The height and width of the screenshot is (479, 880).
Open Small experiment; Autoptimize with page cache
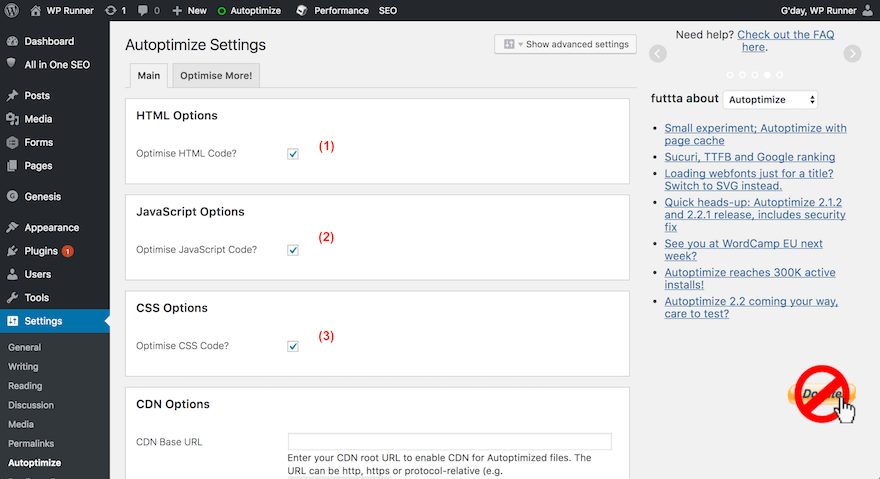(x=755, y=134)
